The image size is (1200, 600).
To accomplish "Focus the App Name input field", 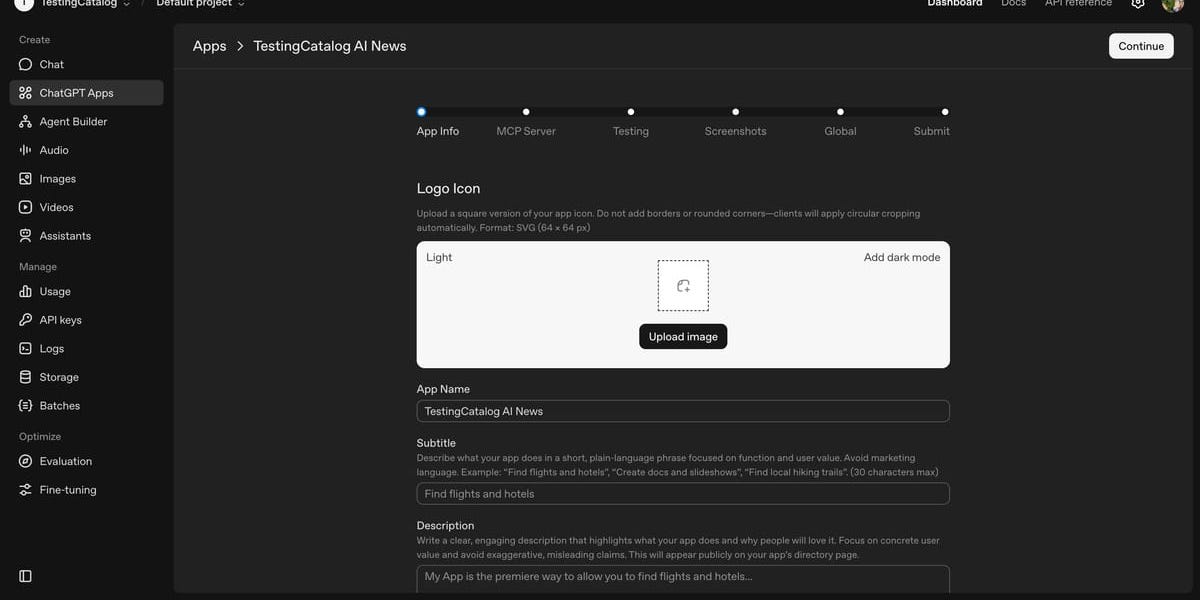I will point(683,411).
